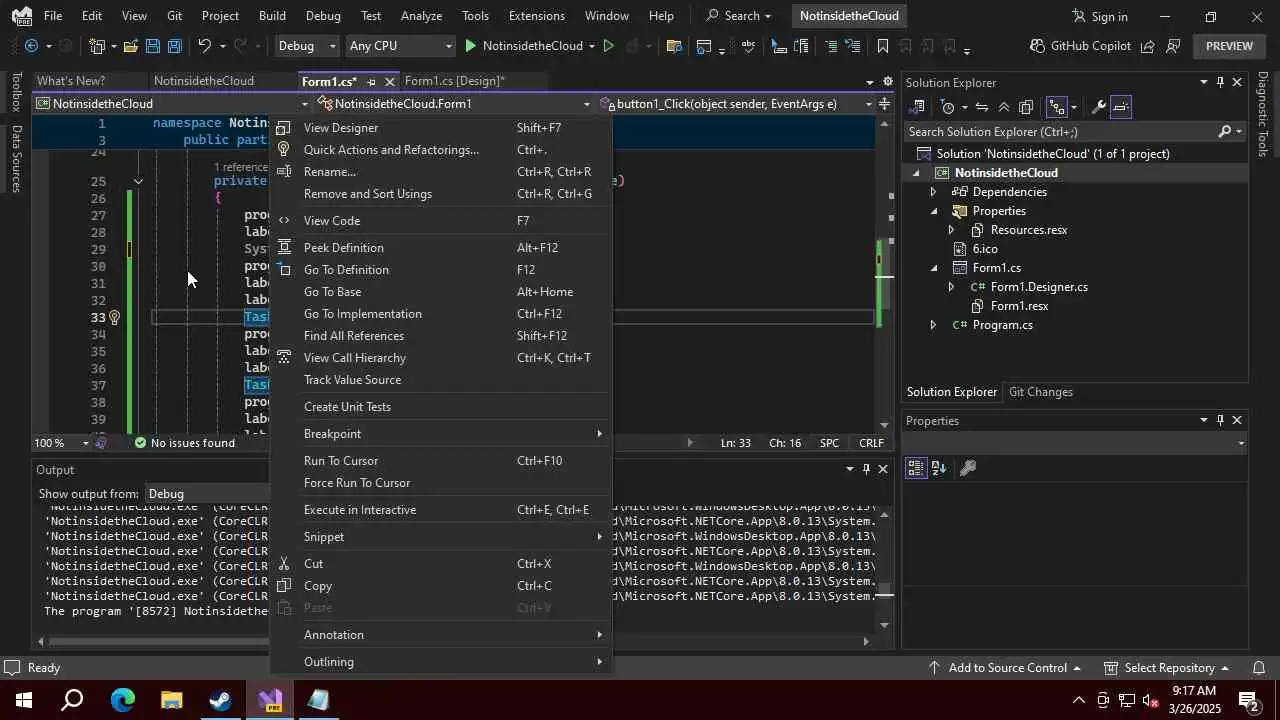Expand the Form1.Designer.cs node

pos(951,287)
